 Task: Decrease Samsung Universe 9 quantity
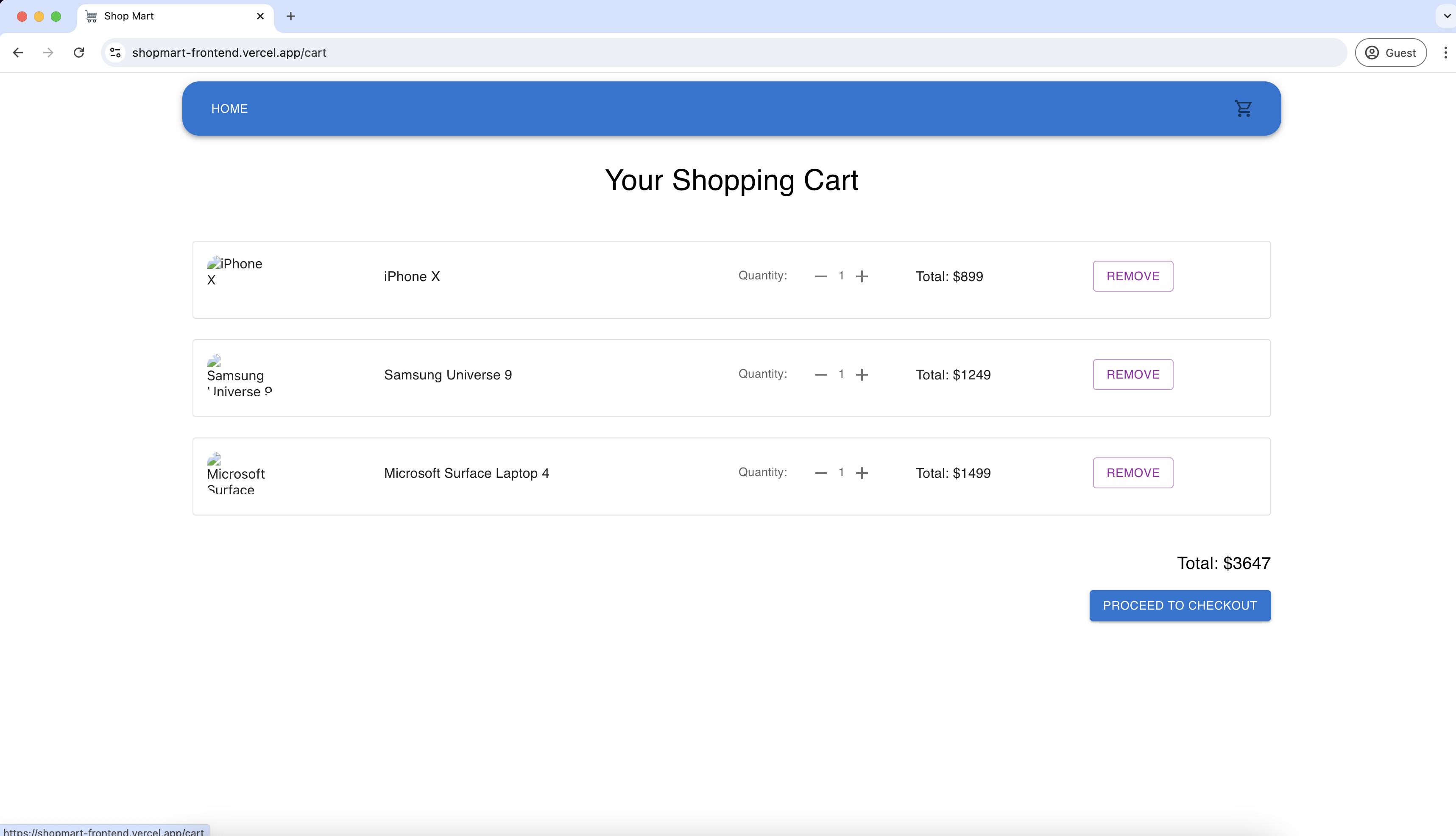pos(821,374)
